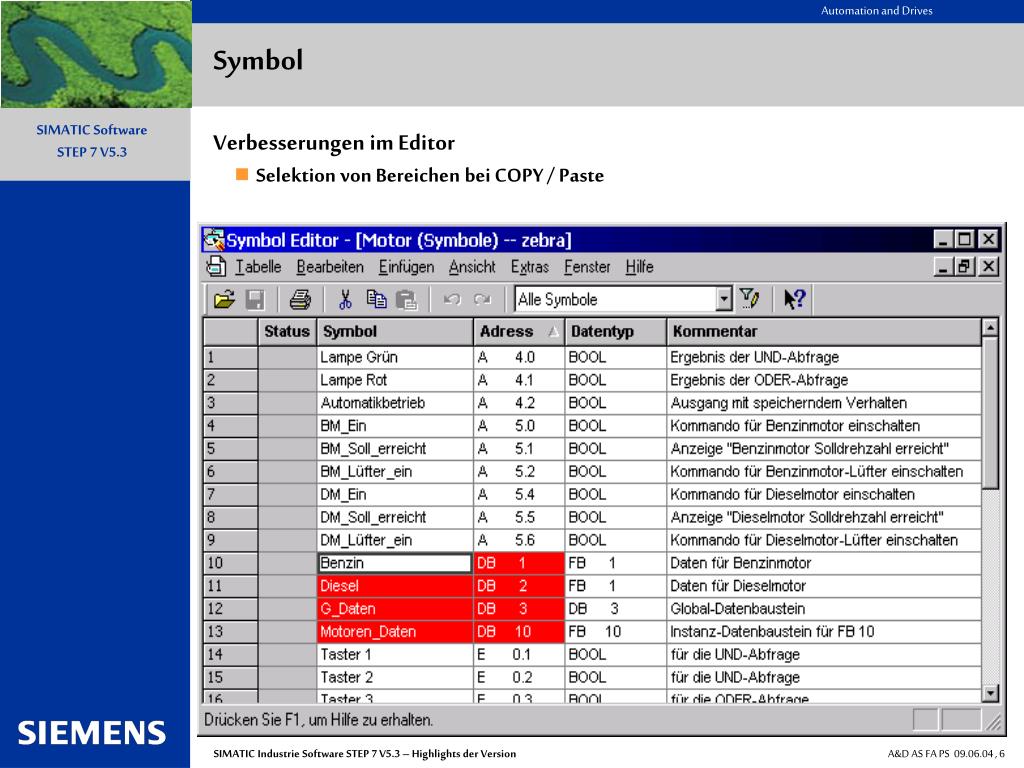Click the Taster 2 symbol cell
The height and width of the screenshot is (768, 1024).
pos(394,677)
